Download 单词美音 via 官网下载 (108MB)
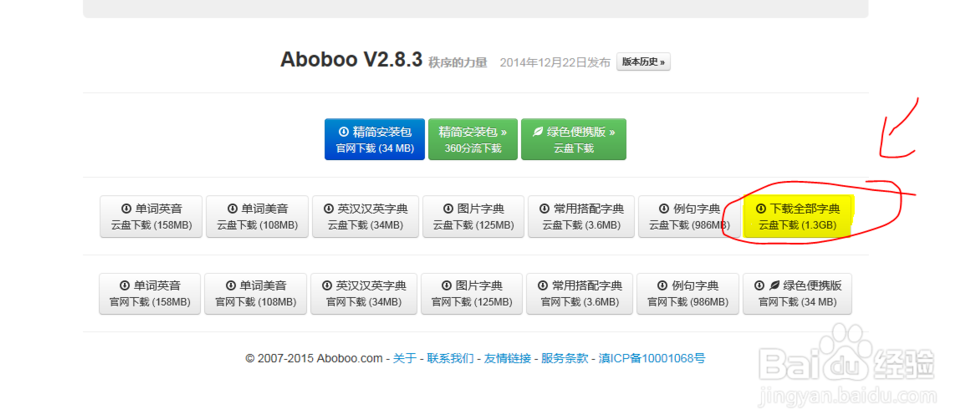 coord(256,293)
